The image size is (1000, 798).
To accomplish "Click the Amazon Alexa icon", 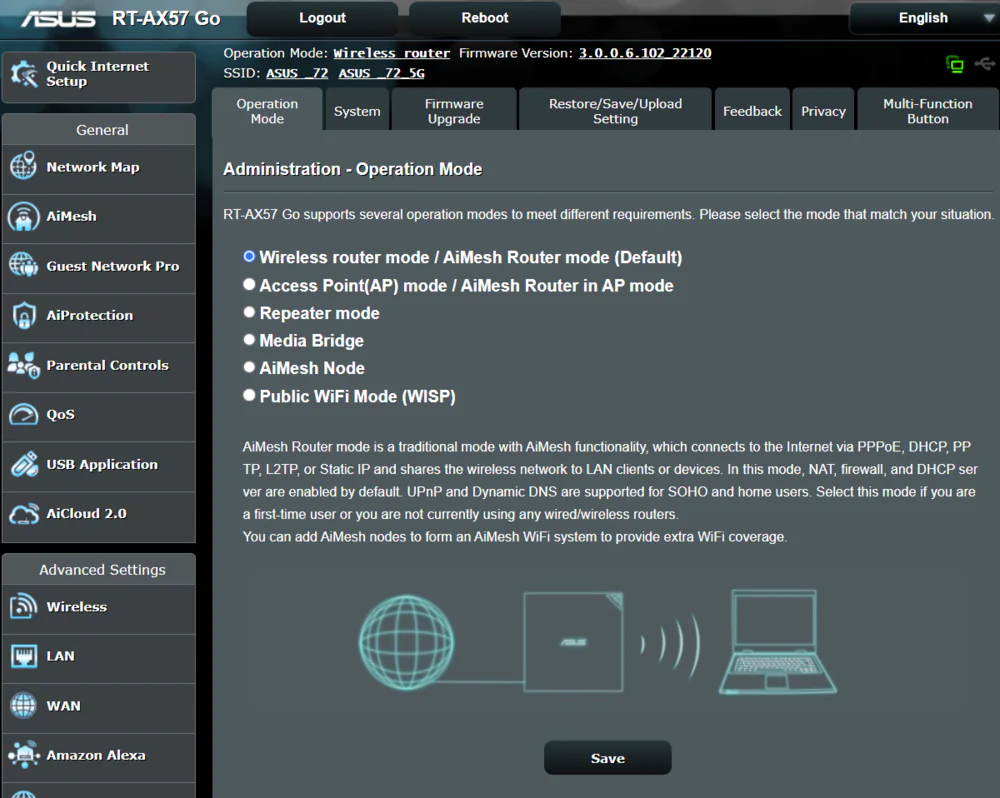I will click(x=24, y=755).
